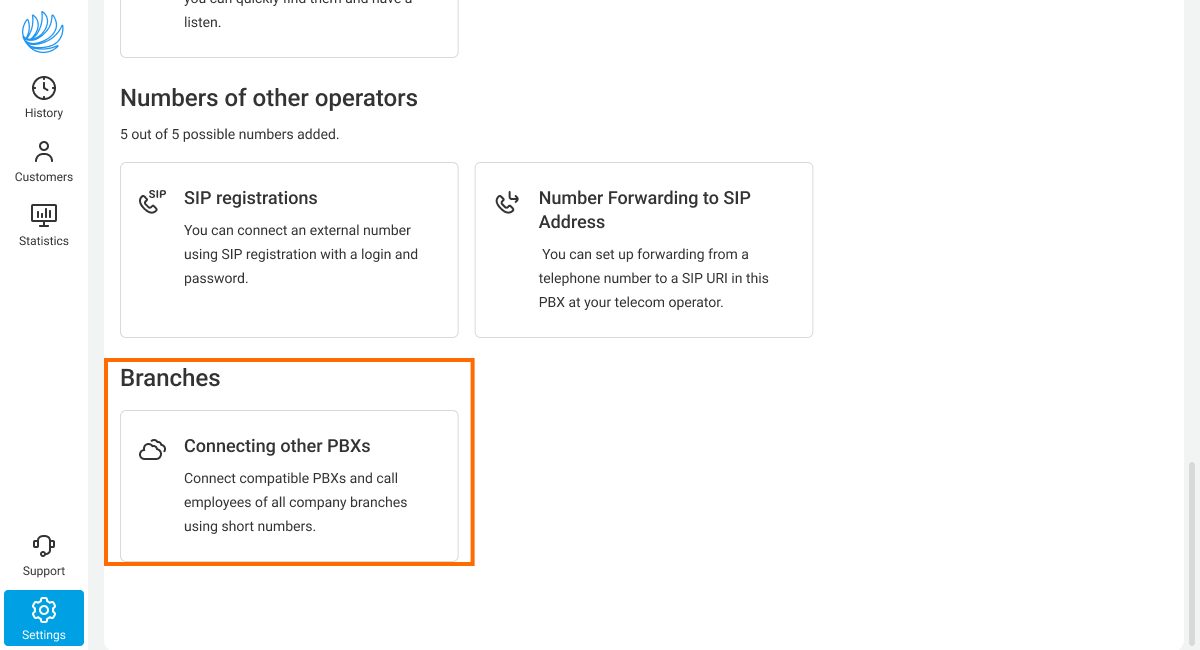
Task: Click the Branches section heading
Action: (x=170, y=378)
